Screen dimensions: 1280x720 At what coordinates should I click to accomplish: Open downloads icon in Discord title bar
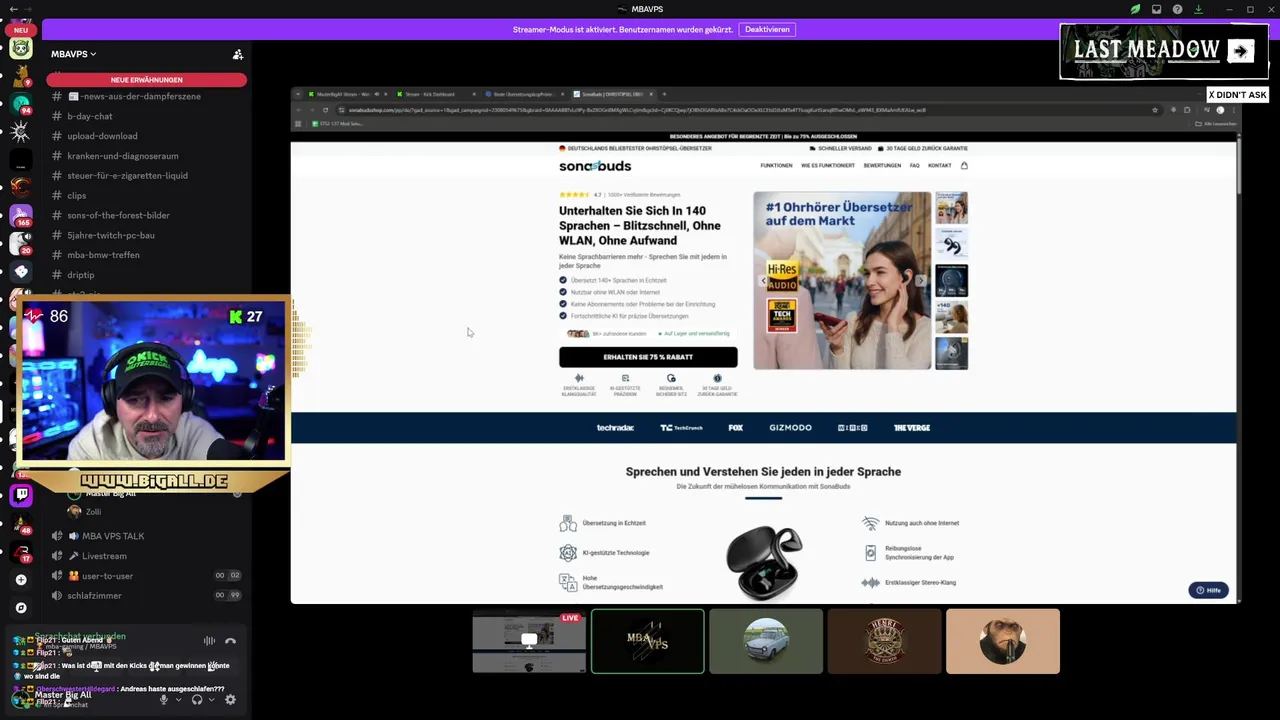(x=1198, y=9)
